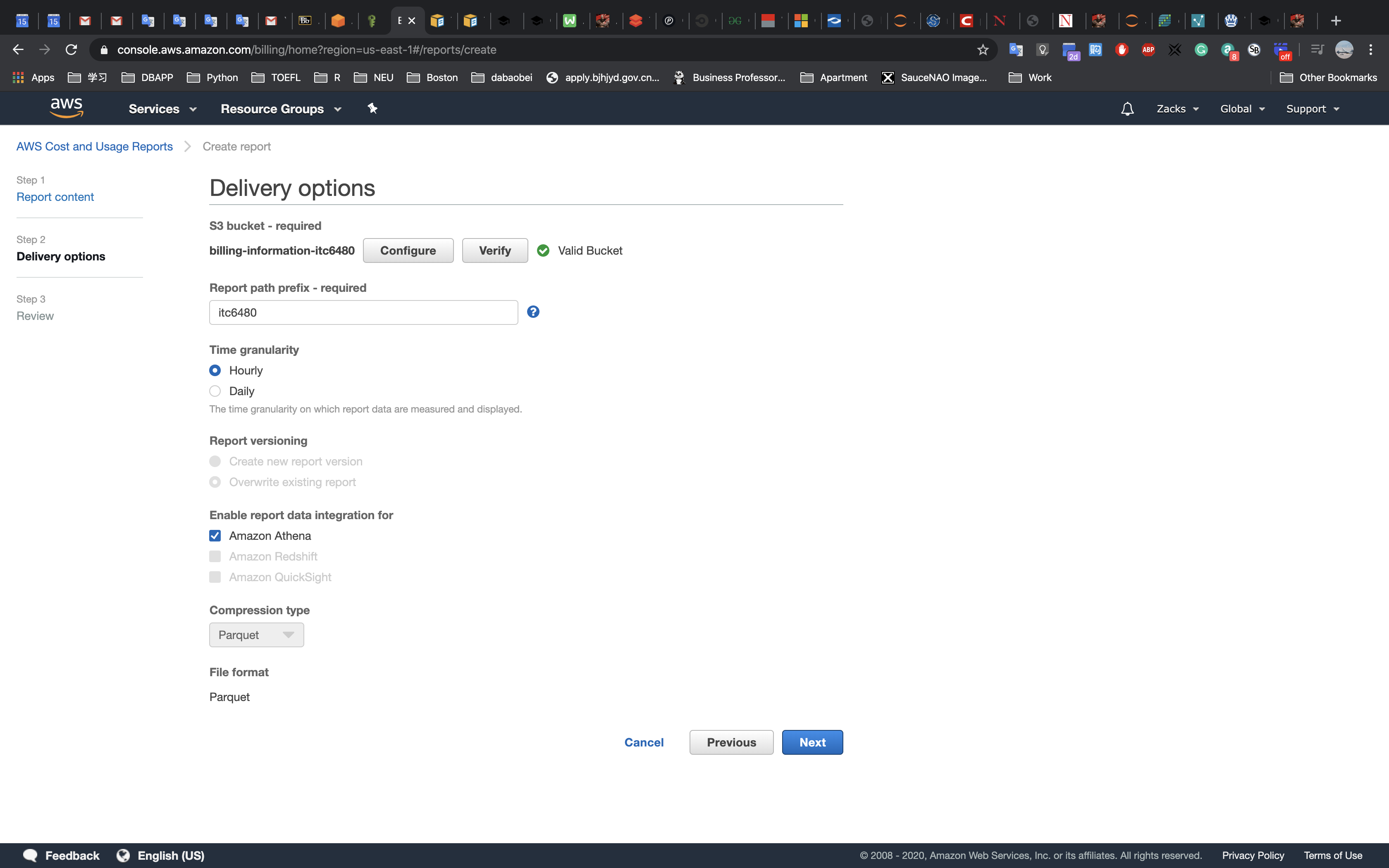
Task: Reload the page using refresh icon
Action: (x=71, y=50)
